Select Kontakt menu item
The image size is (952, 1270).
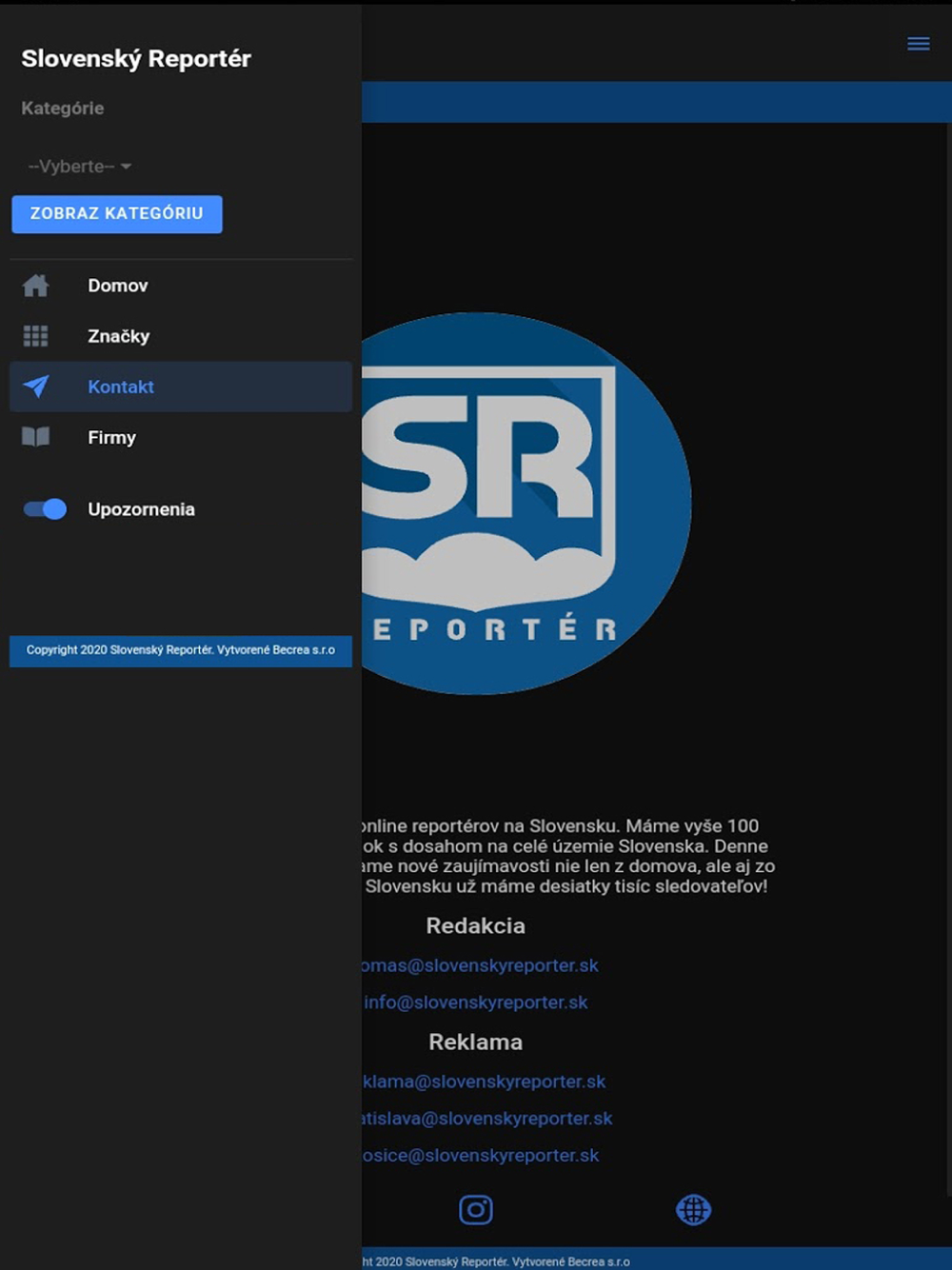pos(181,387)
